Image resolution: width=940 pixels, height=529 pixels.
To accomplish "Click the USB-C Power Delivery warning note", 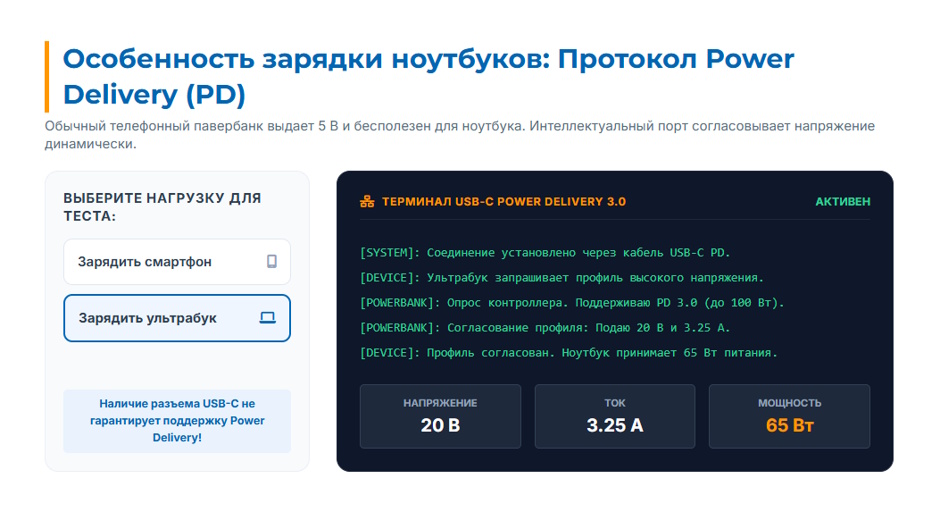I will point(177,421).
